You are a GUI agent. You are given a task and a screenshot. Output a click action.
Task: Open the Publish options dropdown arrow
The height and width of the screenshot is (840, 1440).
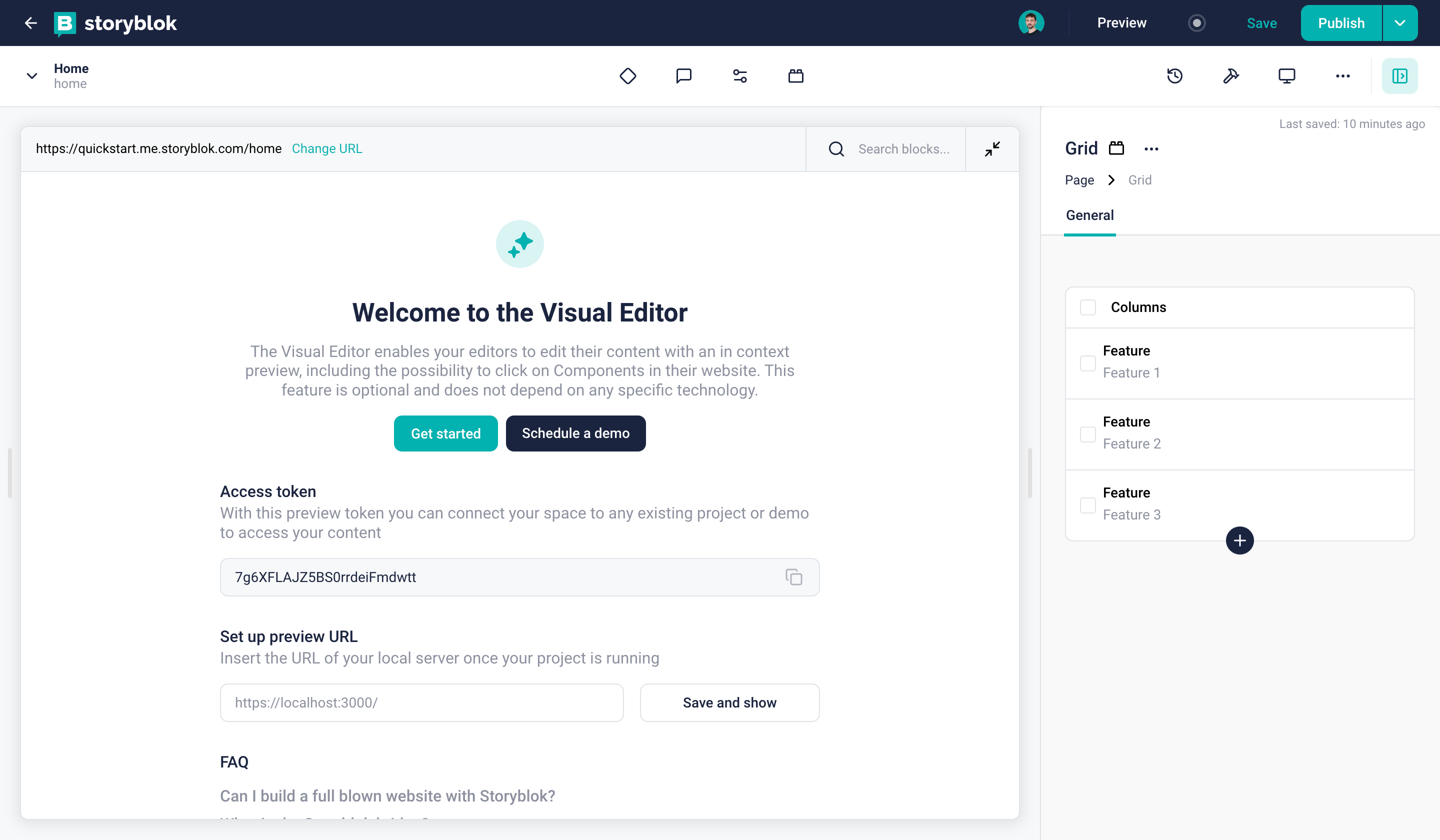[x=1399, y=23]
